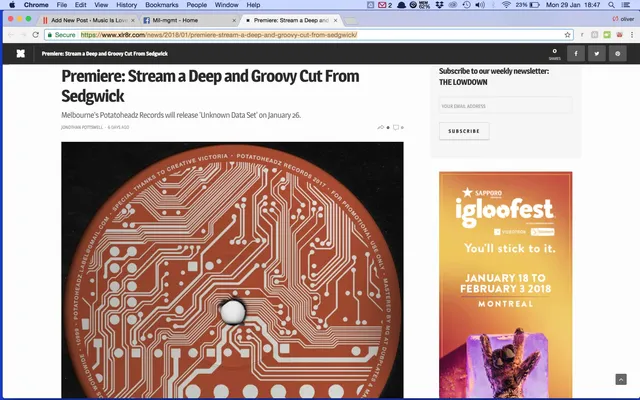
Task: Click the Igloofest advertisement banner
Action: [x=505, y=284]
